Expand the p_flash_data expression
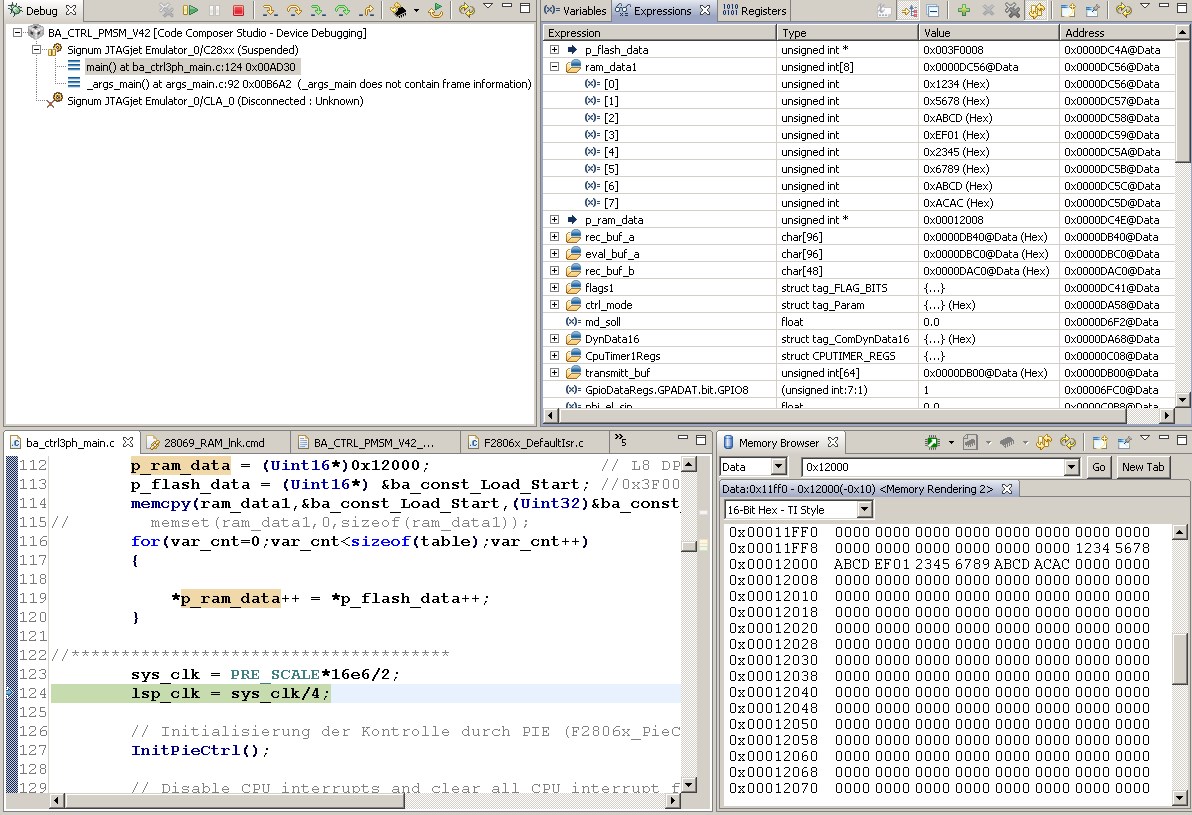 pyautogui.click(x=554, y=49)
